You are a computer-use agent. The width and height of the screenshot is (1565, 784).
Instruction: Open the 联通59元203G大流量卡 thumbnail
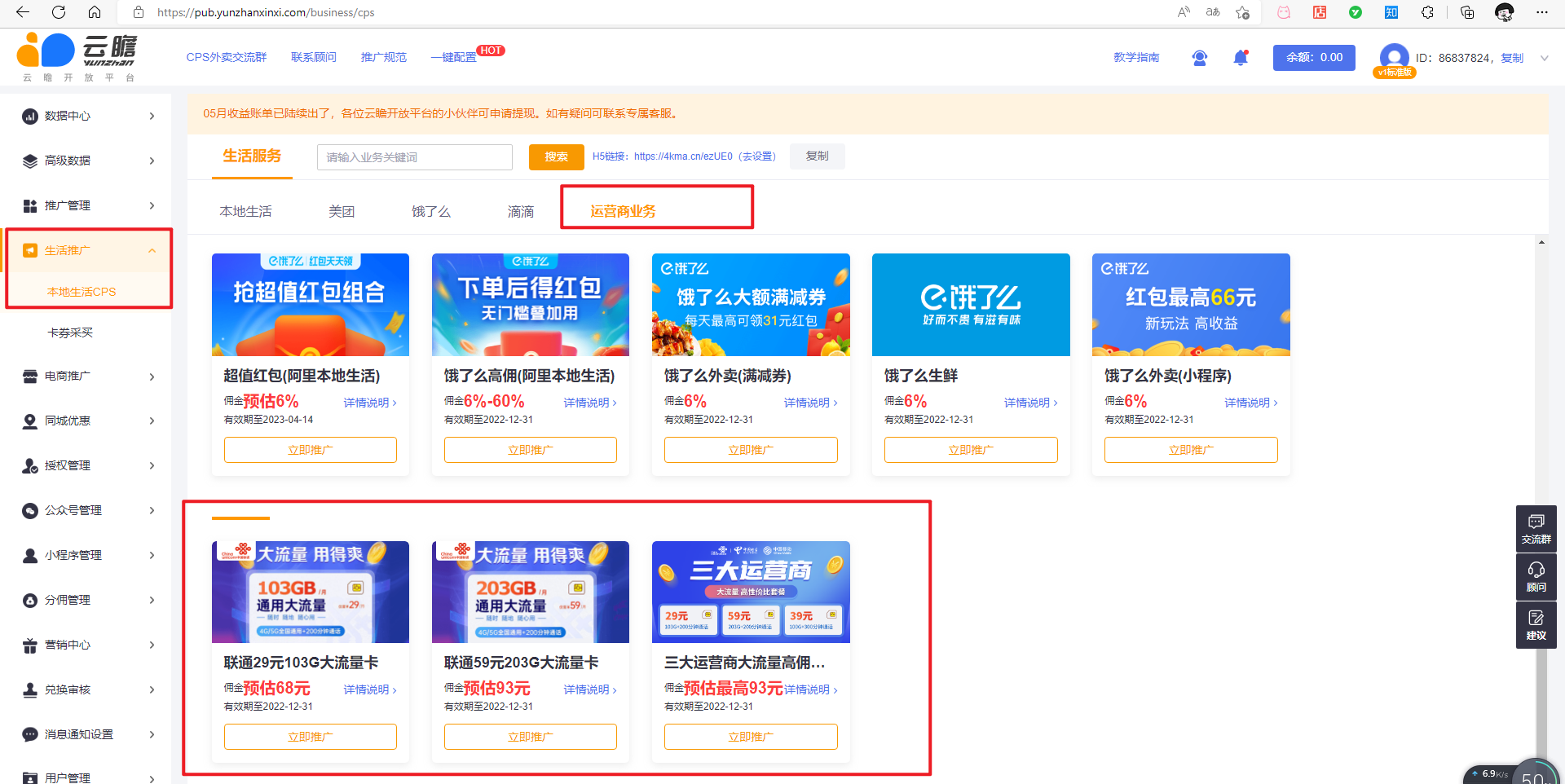coord(531,592)
